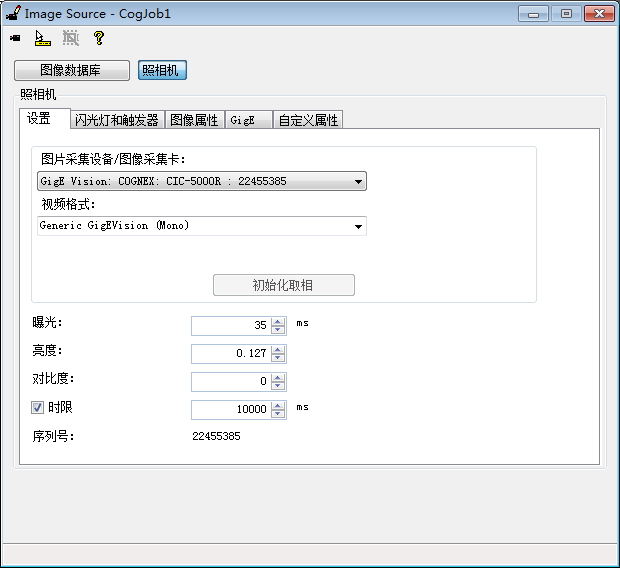This screenshot has width=620, height=568.
Task: Increase 对比度 contrast with the up arrow
Action: (278, 378)
